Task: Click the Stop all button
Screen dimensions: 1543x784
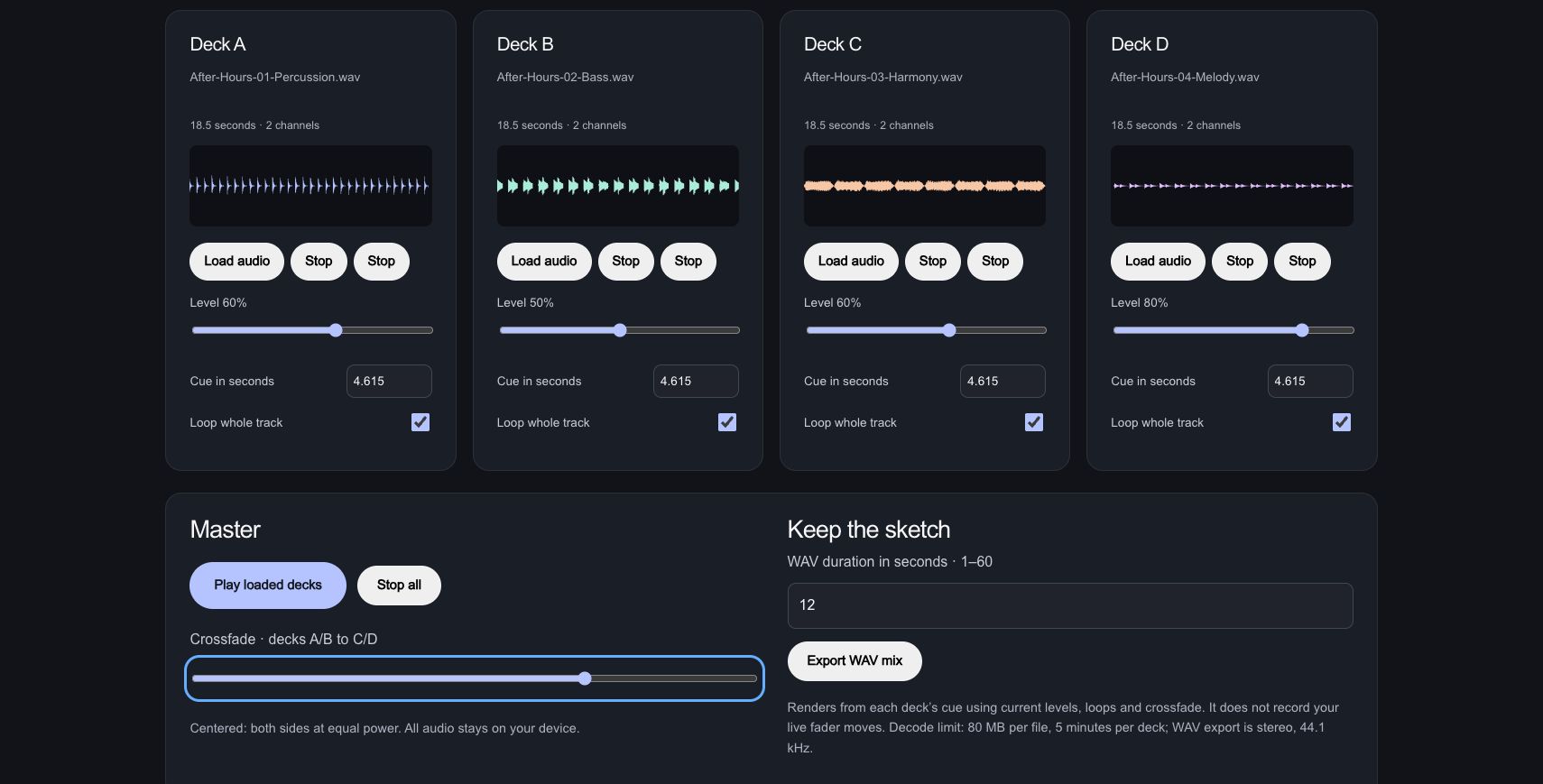Action: 399,586
